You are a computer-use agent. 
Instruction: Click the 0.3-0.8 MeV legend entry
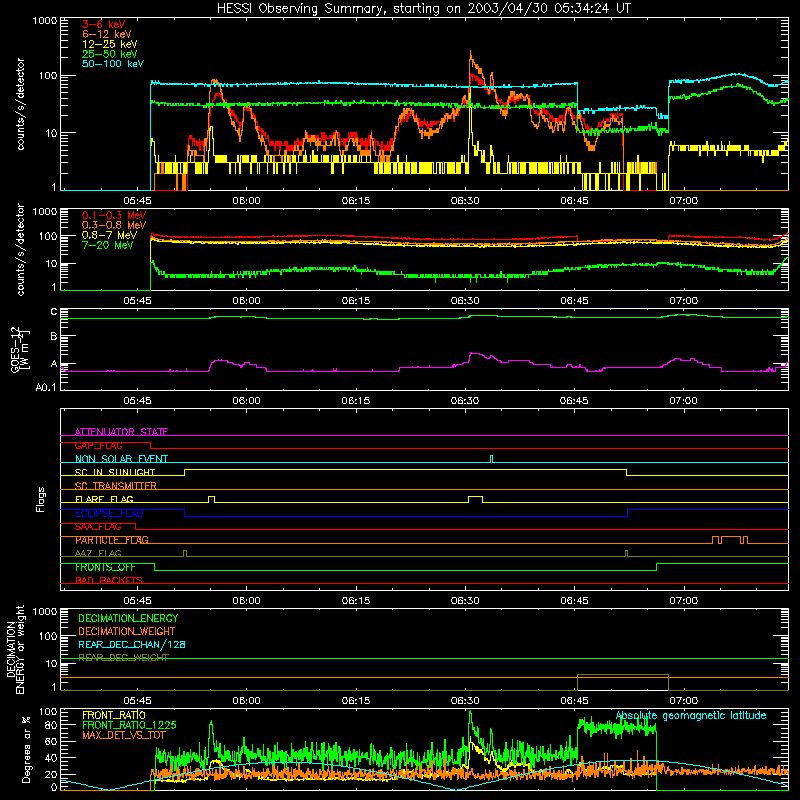114,225
